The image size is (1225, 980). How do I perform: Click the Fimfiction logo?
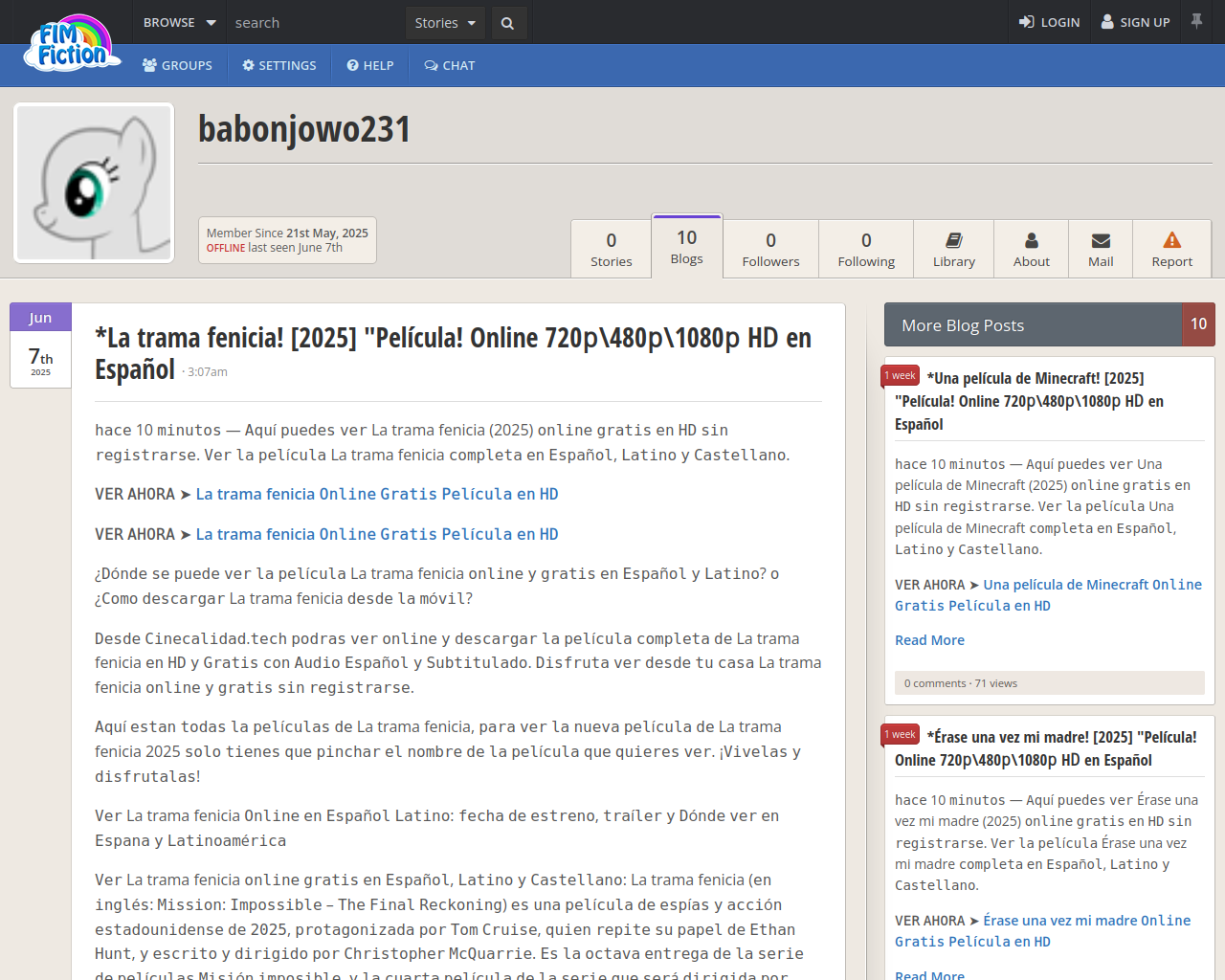pos(72,45)
